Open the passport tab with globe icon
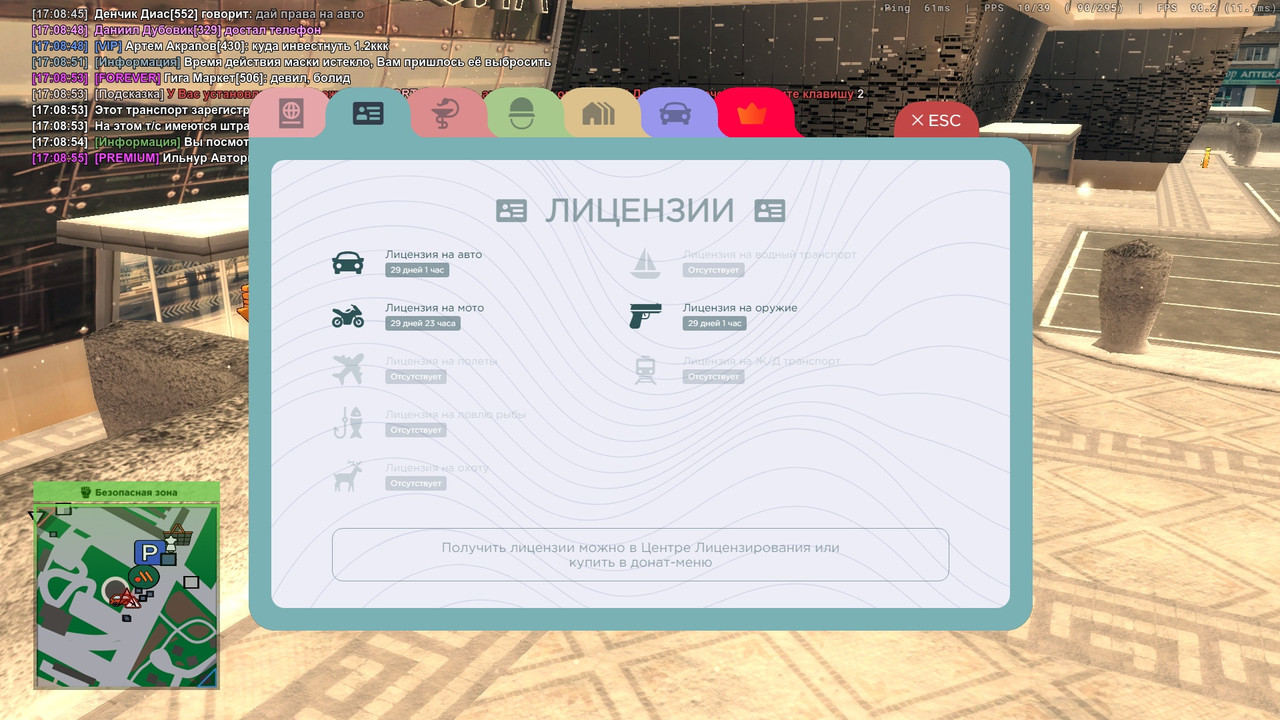The image size is (1280, 720). tap(290, 113)
